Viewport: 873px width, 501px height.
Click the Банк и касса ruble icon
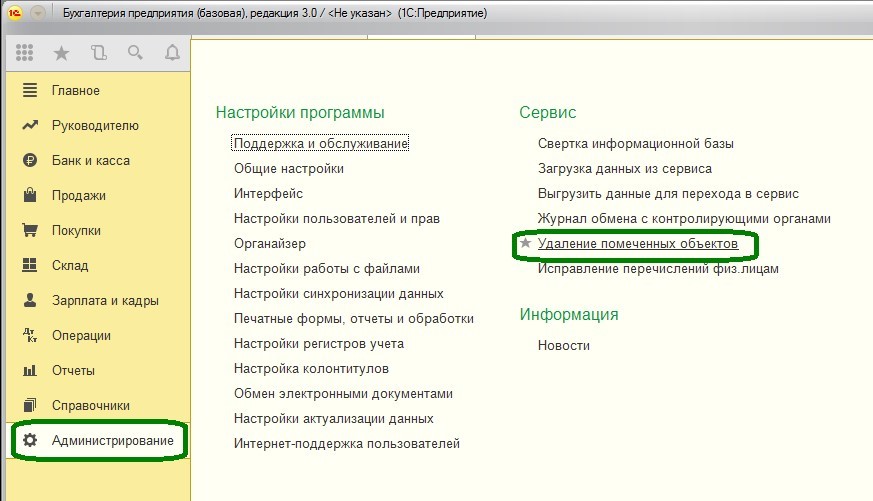coord(30,160)
